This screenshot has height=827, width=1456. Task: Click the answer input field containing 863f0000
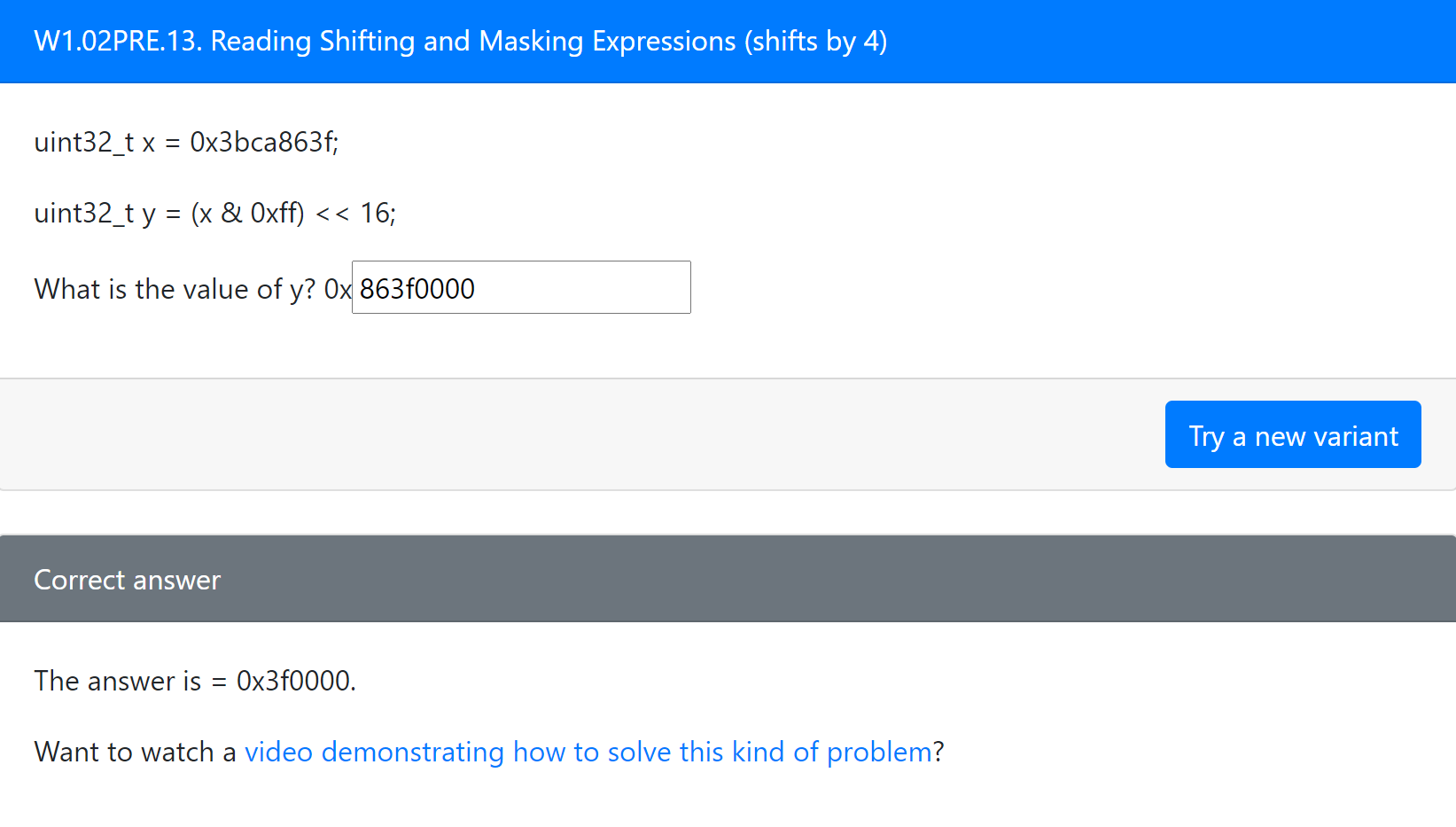click(x=521, y=288)
